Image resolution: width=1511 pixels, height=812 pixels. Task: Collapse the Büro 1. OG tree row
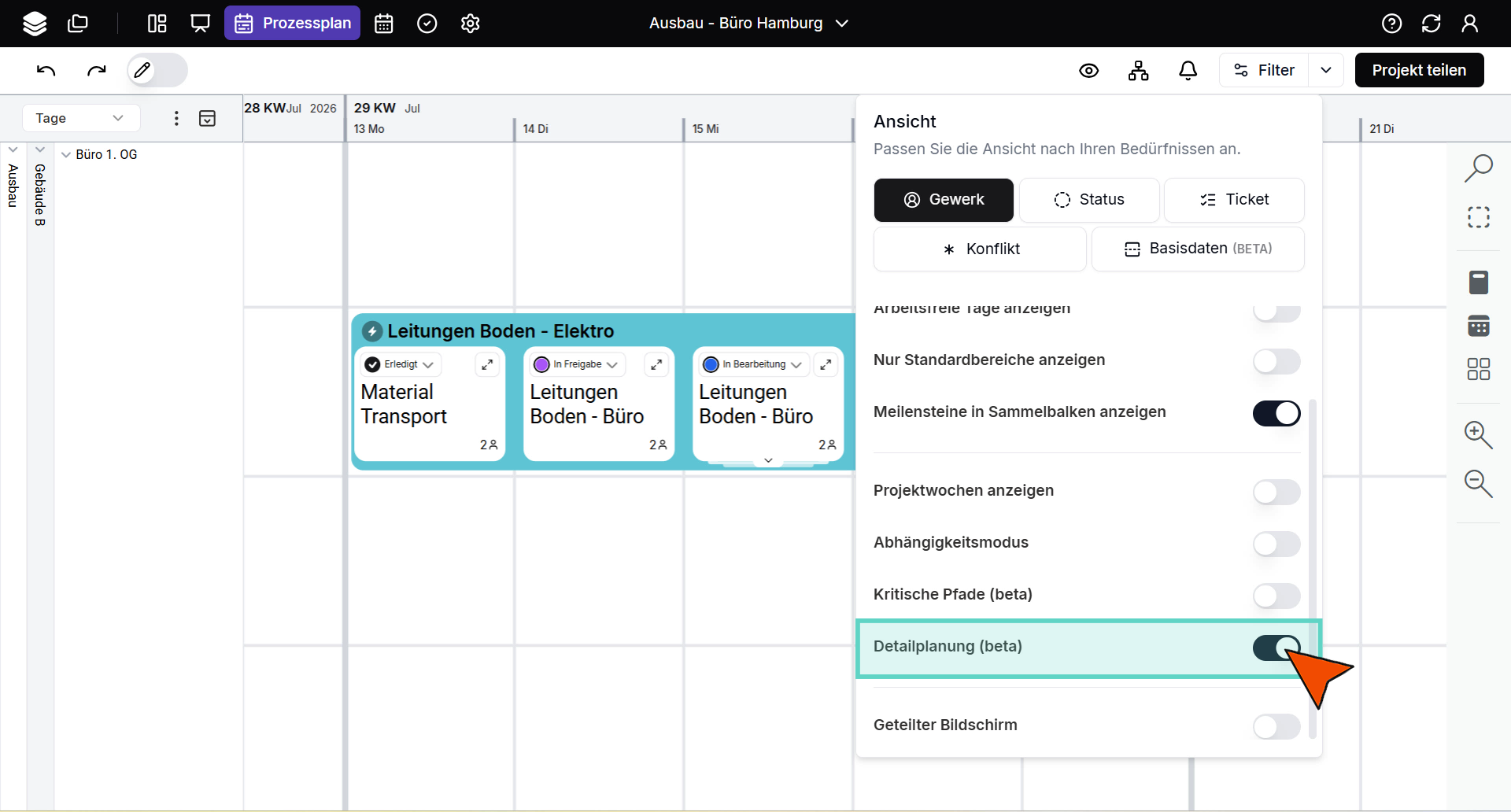[66, 155]
